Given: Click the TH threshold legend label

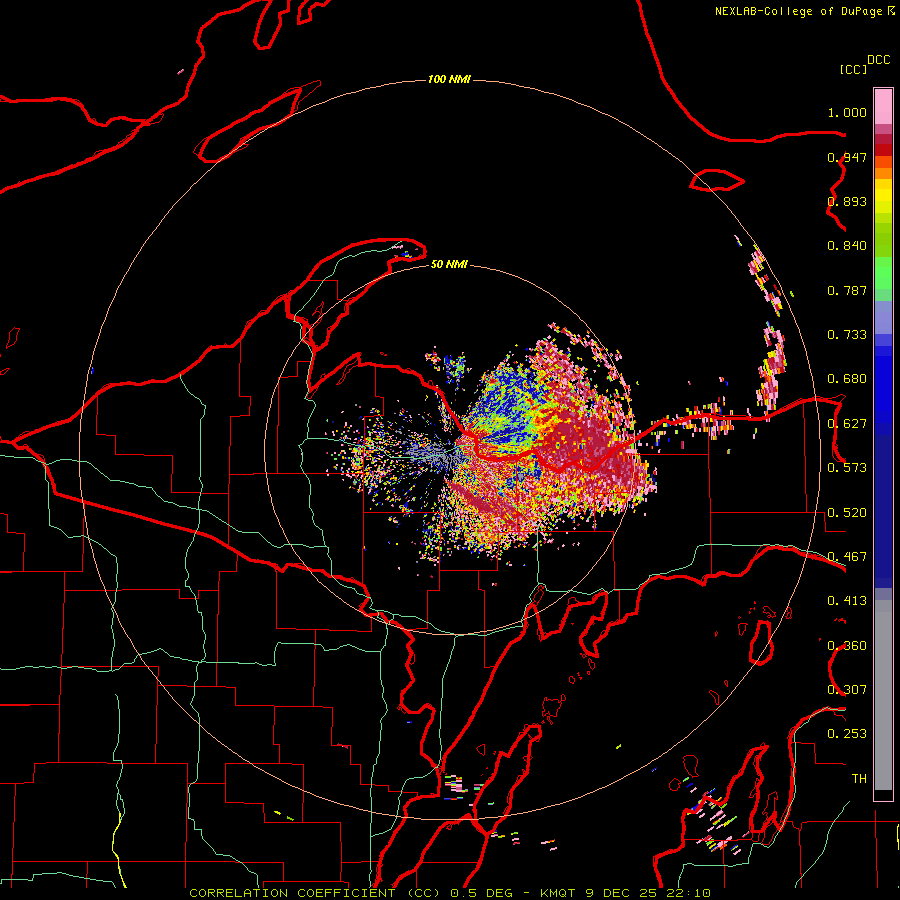Looking at the screenshot, I should (859, 779).
